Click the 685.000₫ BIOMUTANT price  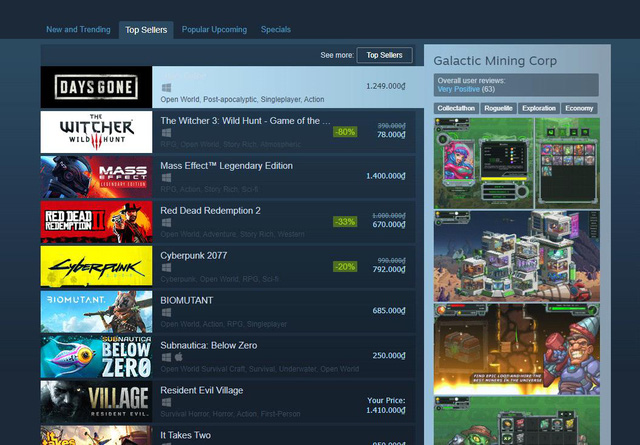tap(389, 311)
